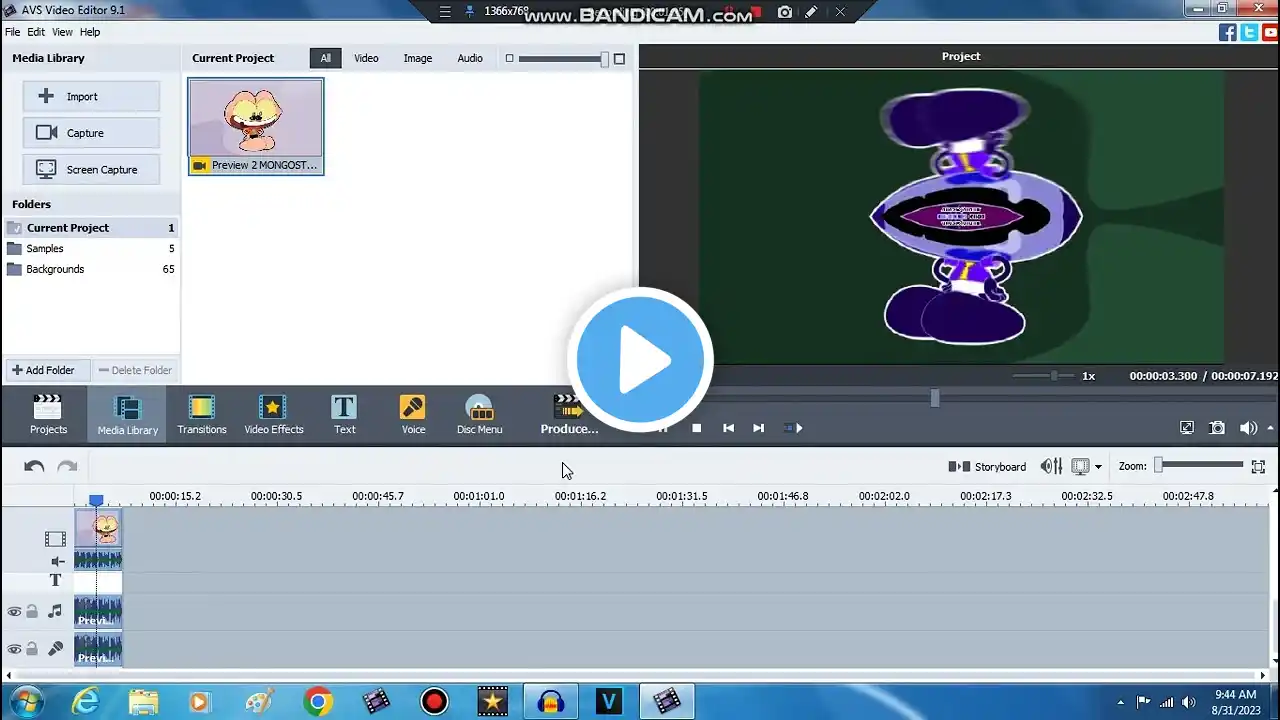
Task: Open the Disc Menu section
Action: pyautogui.click(x=479, y=414)
